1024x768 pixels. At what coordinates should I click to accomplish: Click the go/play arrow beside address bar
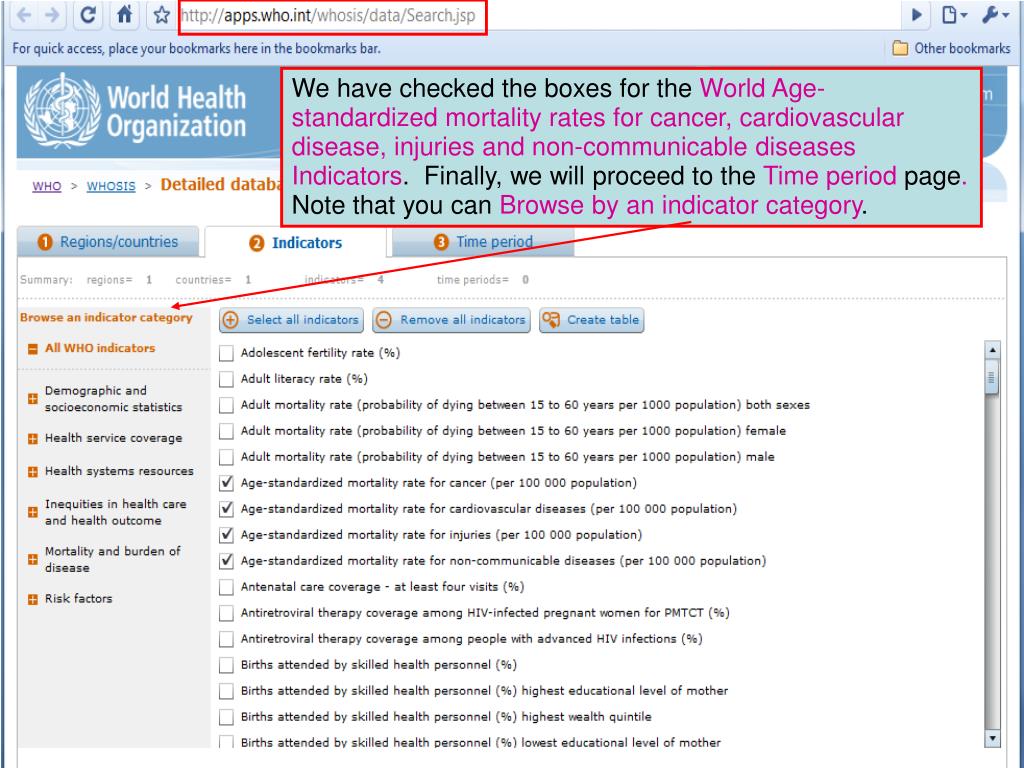(916, 14)
